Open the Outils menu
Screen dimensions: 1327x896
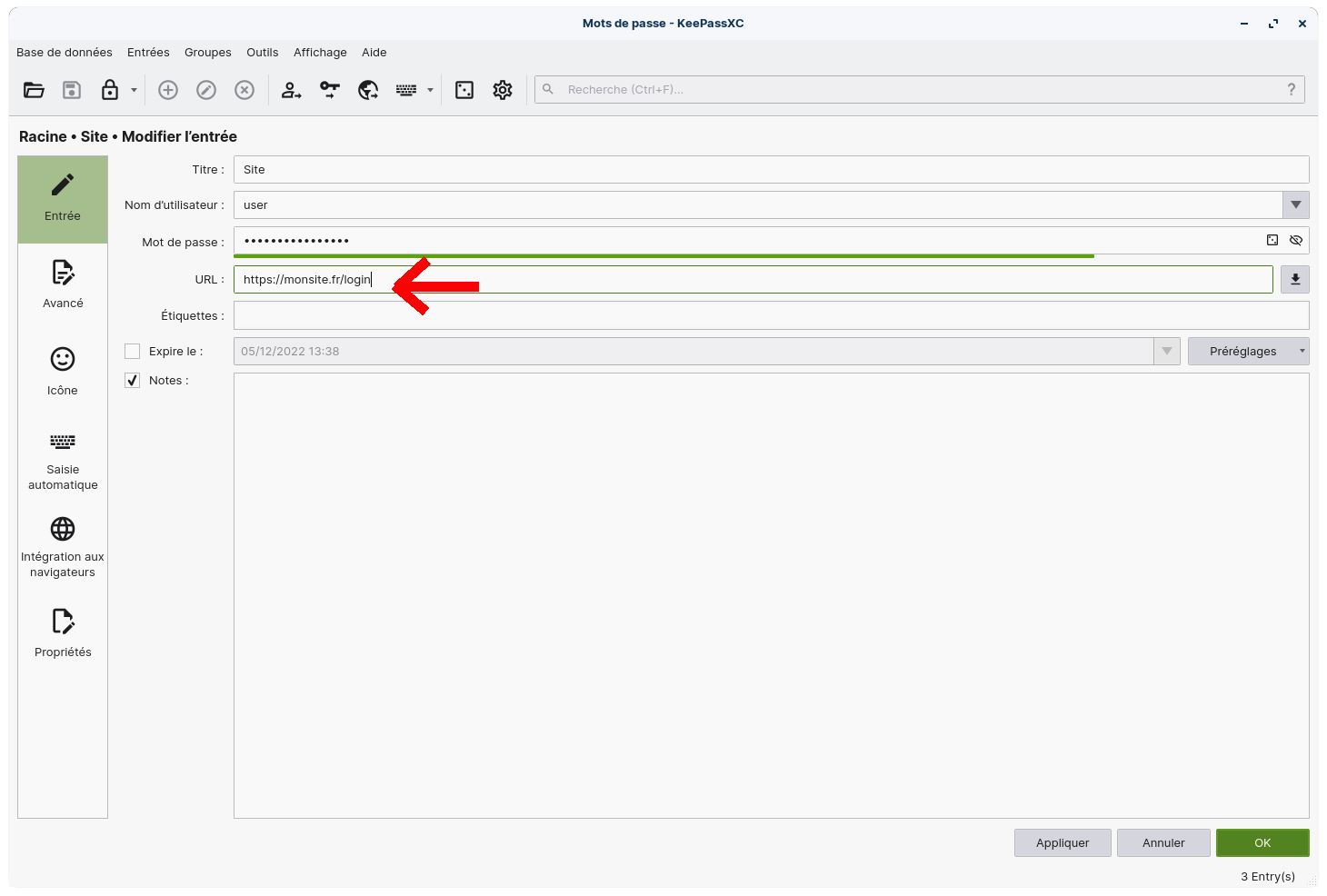[262, 53]
